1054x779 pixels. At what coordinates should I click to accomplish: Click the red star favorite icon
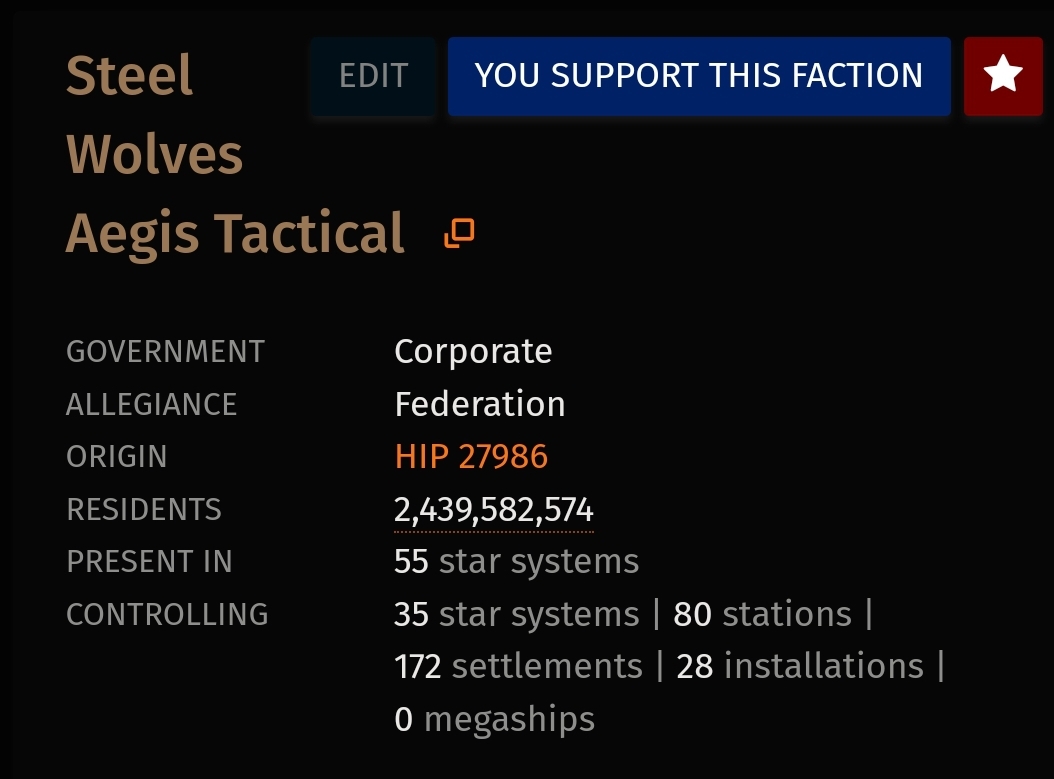(x=1003, y=76)
